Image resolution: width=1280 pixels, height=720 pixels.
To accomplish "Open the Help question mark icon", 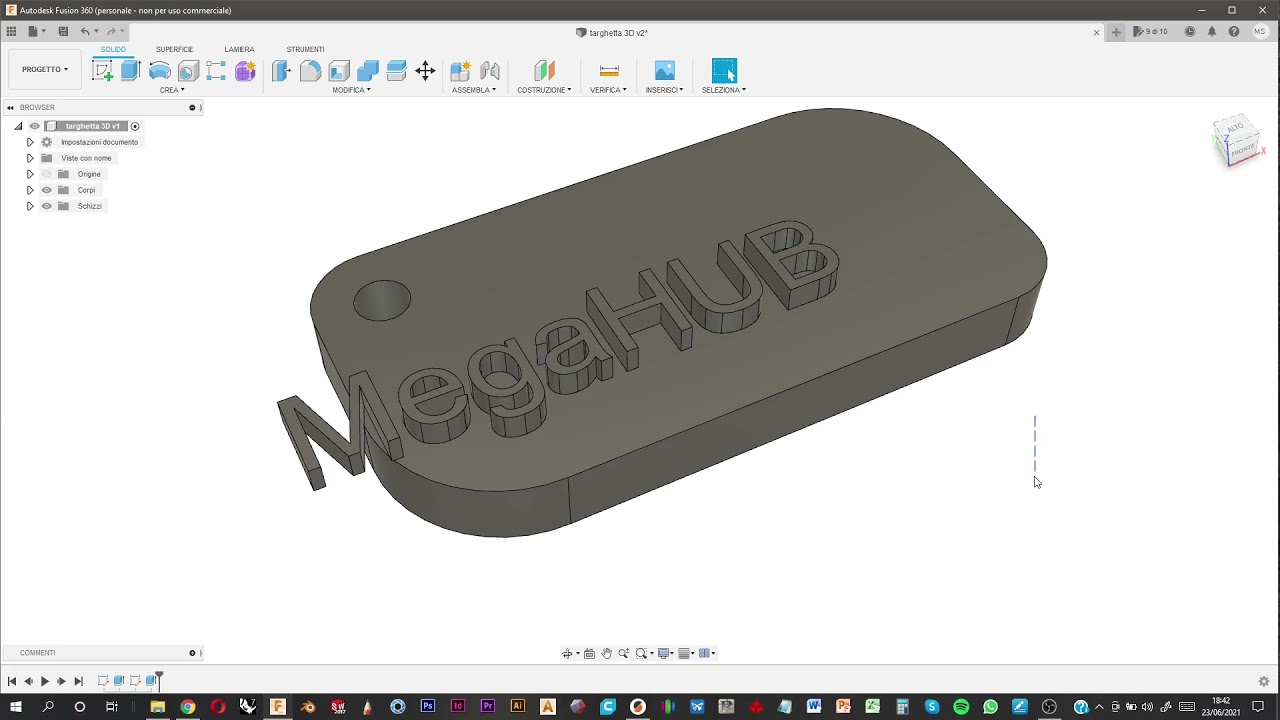I will [x=1234, y=32].
